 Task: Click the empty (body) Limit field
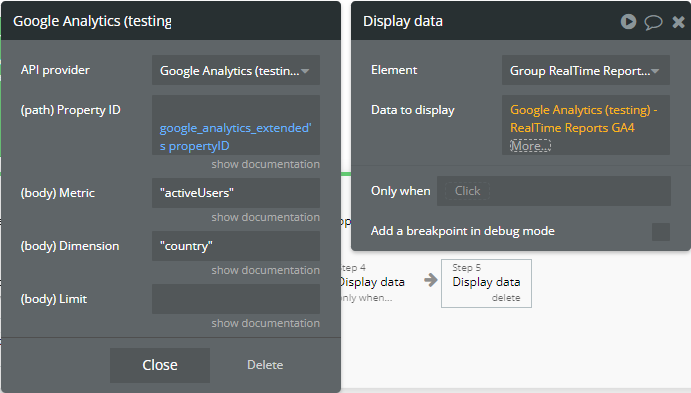(x=236, y=299)
